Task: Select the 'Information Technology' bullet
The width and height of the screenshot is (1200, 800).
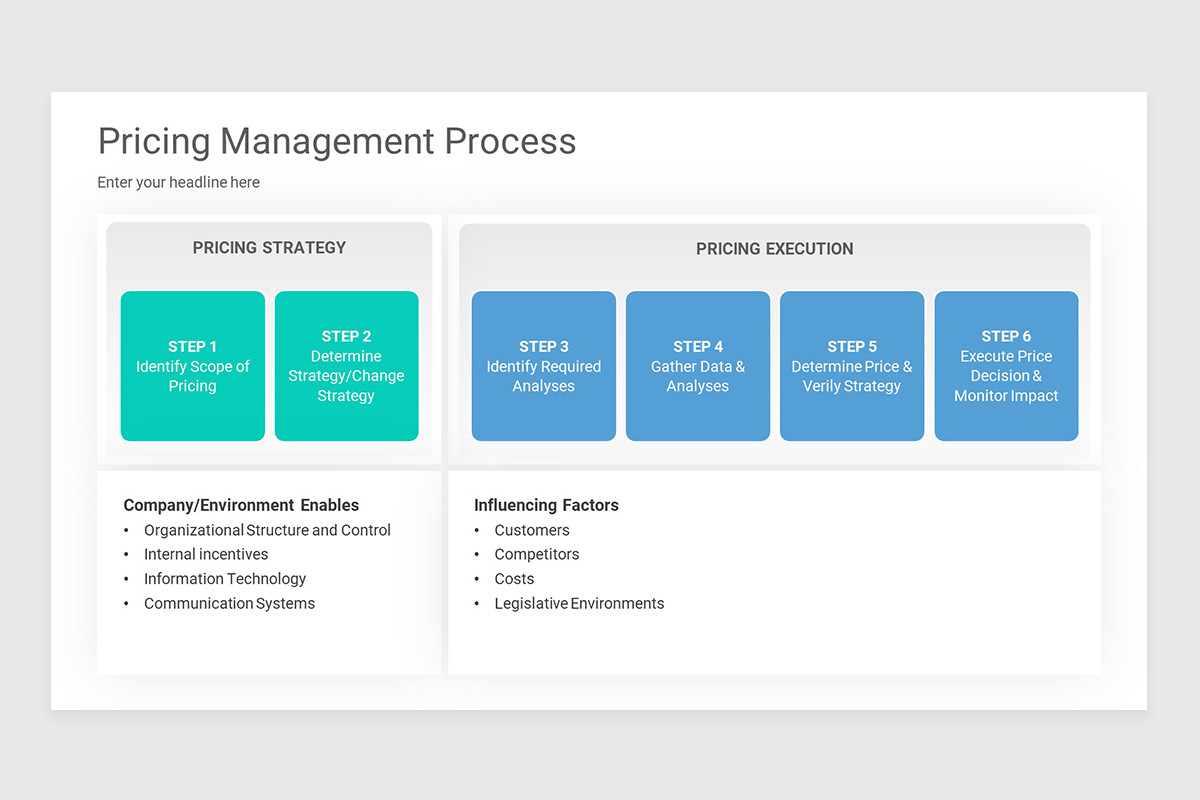Action: 225,579
